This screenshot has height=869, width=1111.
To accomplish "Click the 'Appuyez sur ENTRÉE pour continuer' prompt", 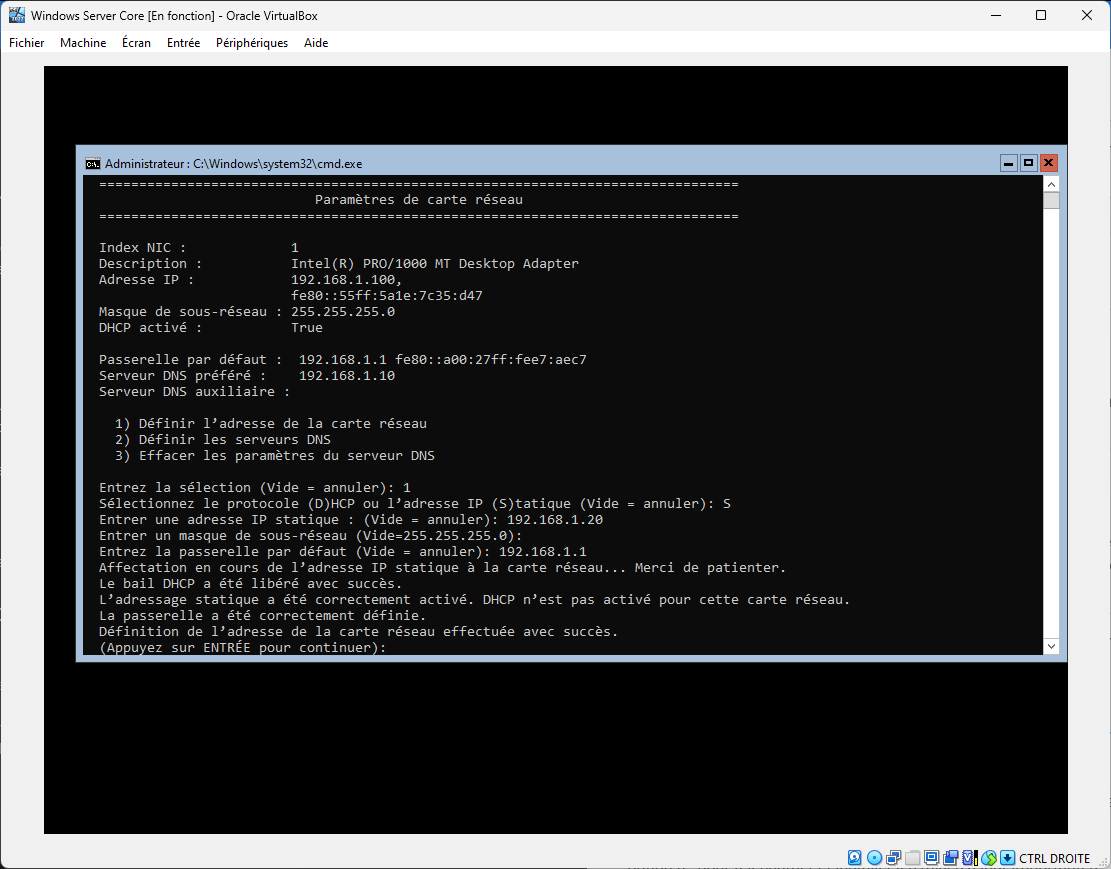I will (243, 648).
